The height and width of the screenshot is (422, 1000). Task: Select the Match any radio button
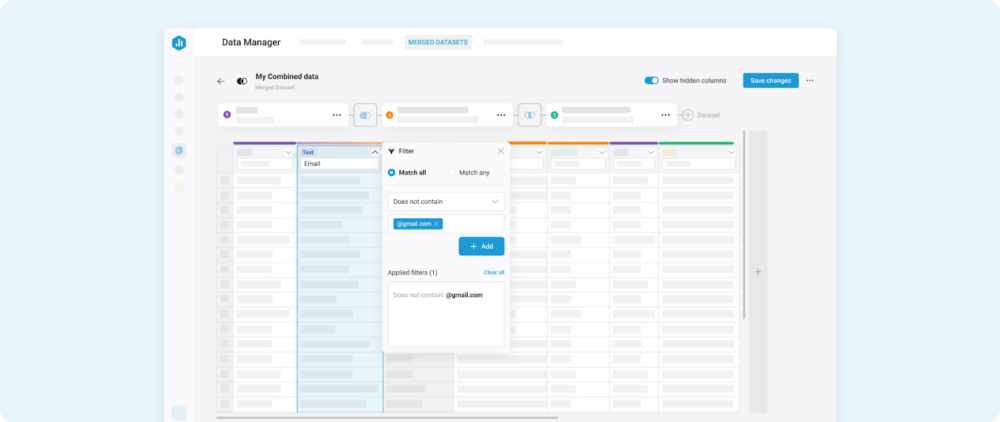pyautogui.click(x=452, y=173)
